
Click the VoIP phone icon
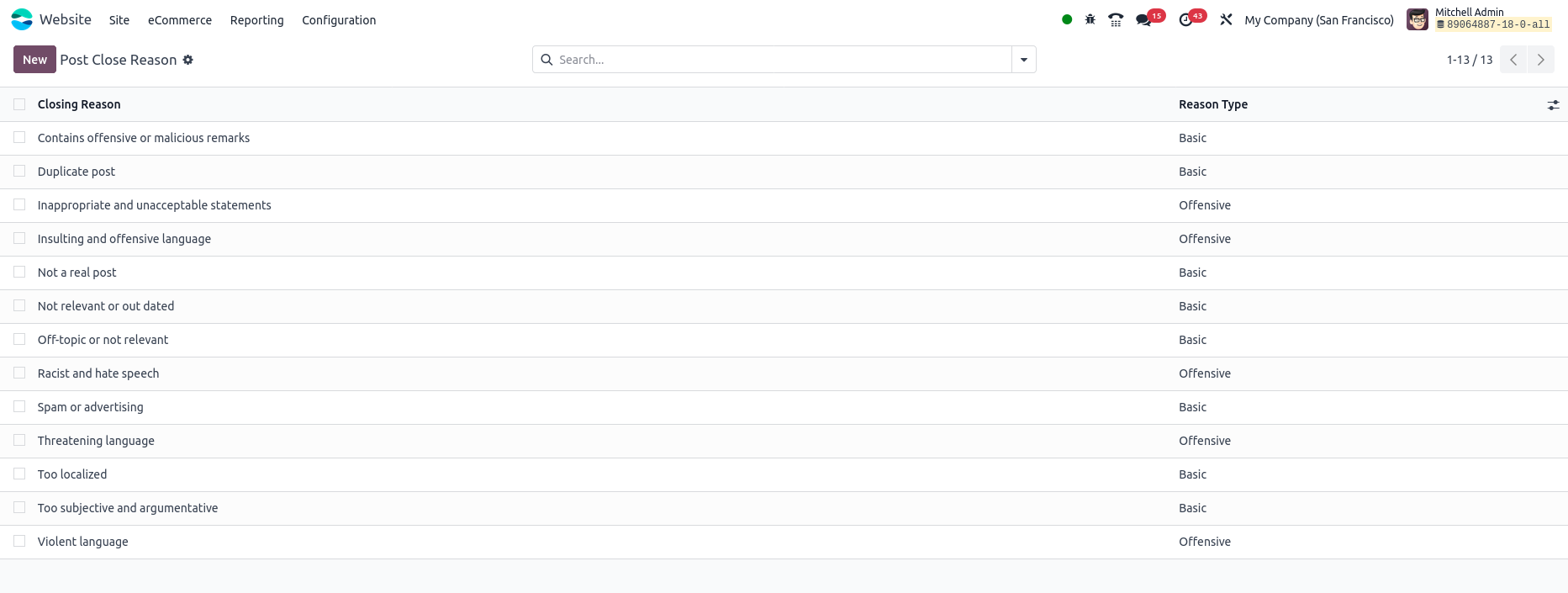tap(1116, 19)
